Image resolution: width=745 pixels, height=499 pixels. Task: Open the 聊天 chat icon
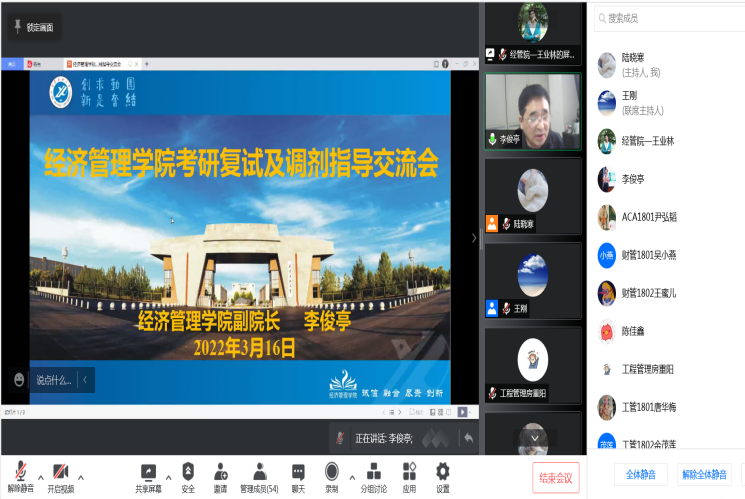[298, 472]
